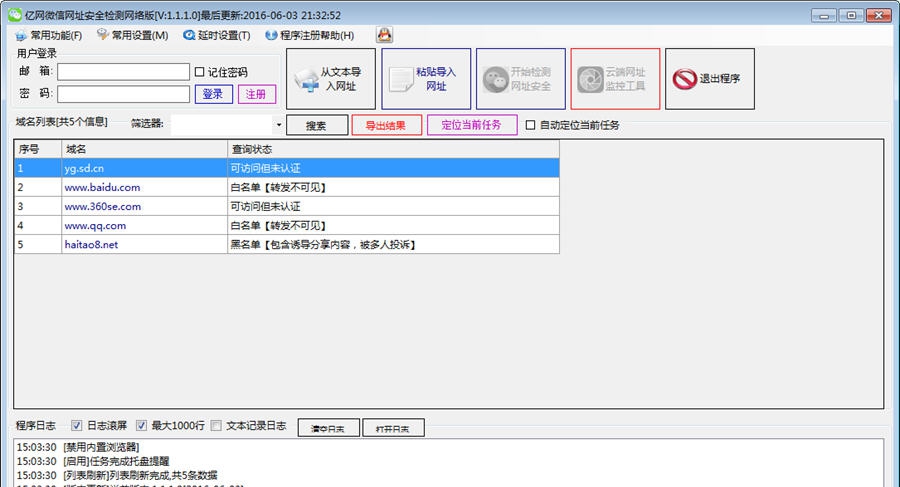
Task: Click the 定位当前任务 button
Action: [472, 125]
